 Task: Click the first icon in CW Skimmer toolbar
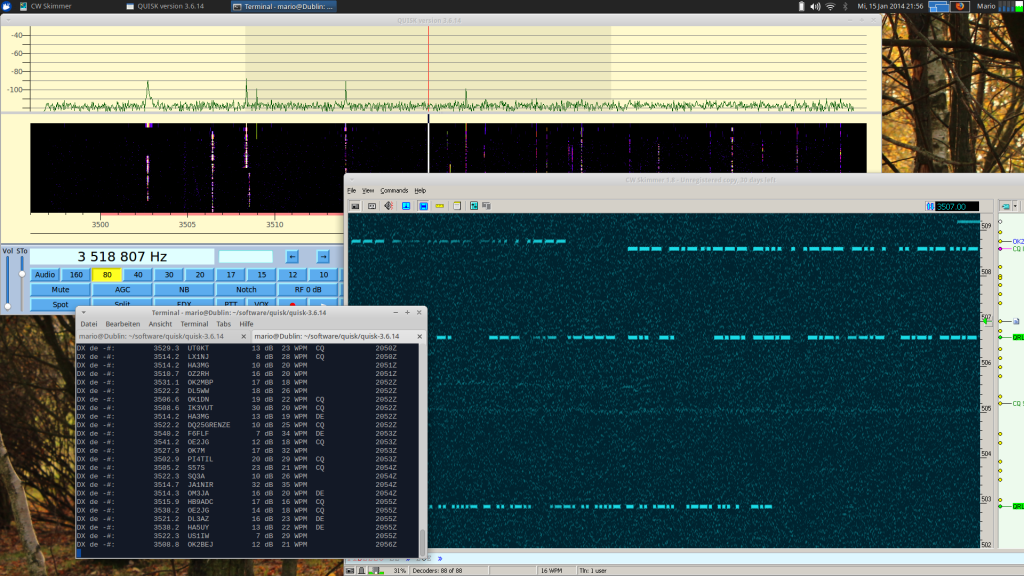[x=354, y=206]
